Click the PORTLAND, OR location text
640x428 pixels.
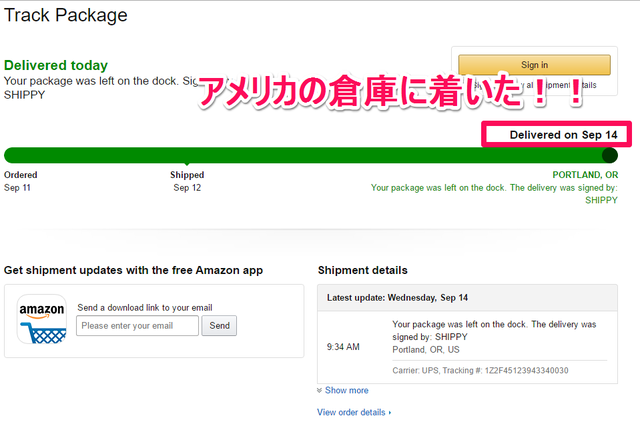tap(585, 175)
